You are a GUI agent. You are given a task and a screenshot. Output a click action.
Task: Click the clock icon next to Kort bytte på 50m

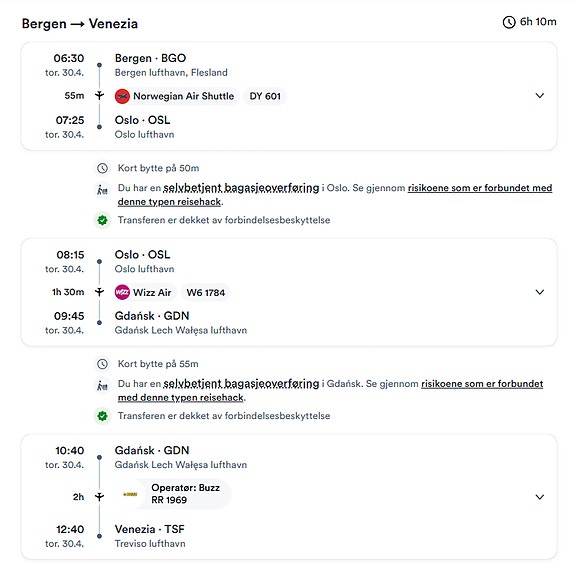102,168
